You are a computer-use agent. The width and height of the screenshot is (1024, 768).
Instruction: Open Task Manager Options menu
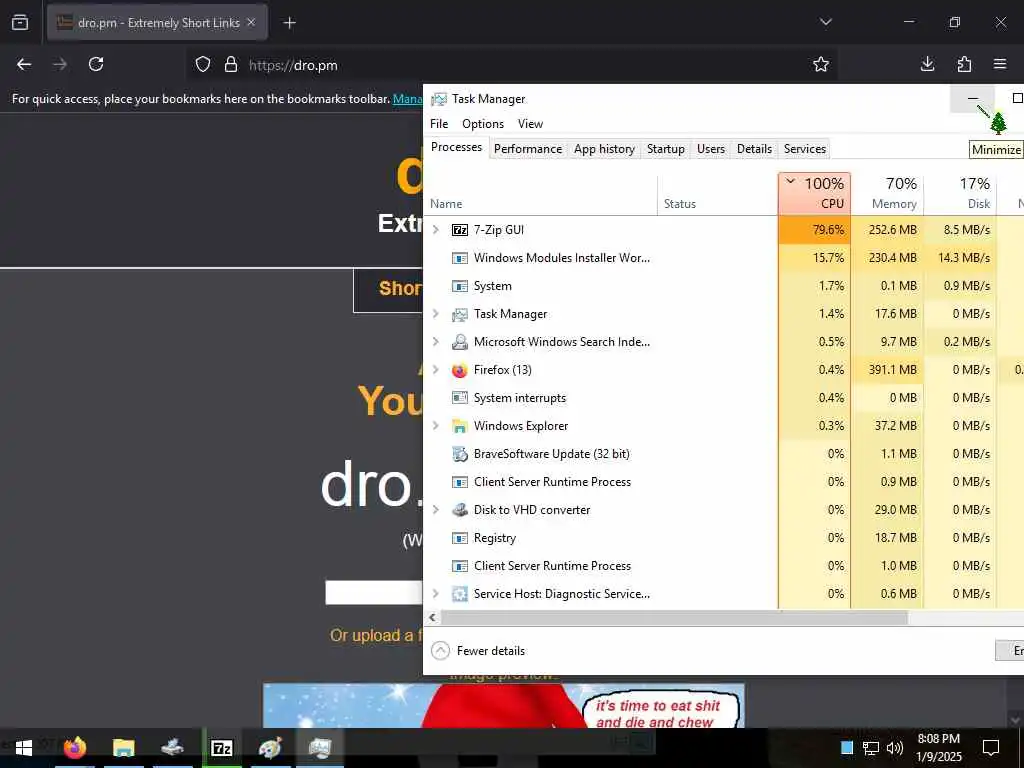(483, 124)
